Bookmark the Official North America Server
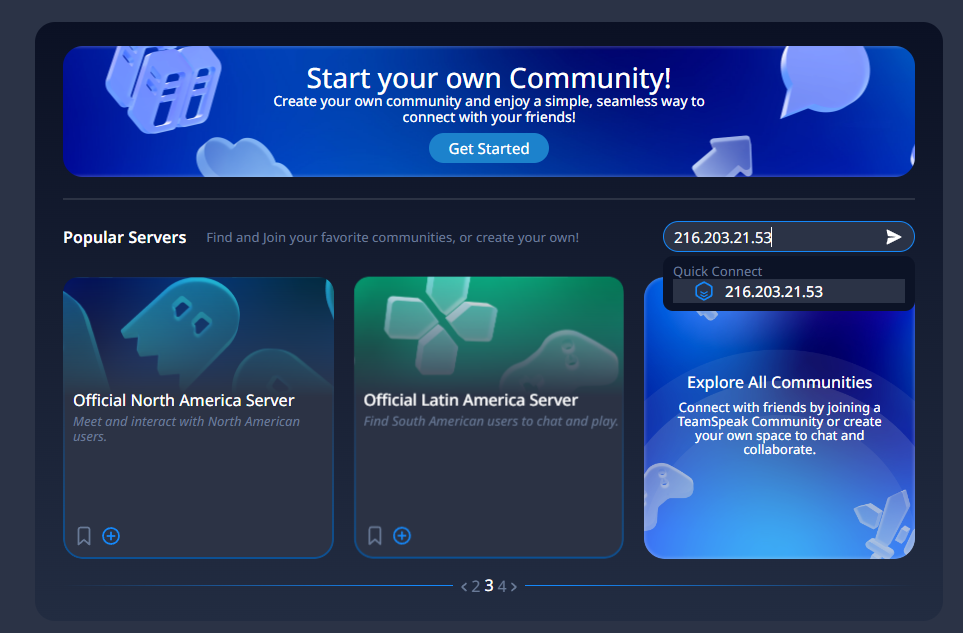The width and height of the screenshot is (963, 633). (84, 536)
